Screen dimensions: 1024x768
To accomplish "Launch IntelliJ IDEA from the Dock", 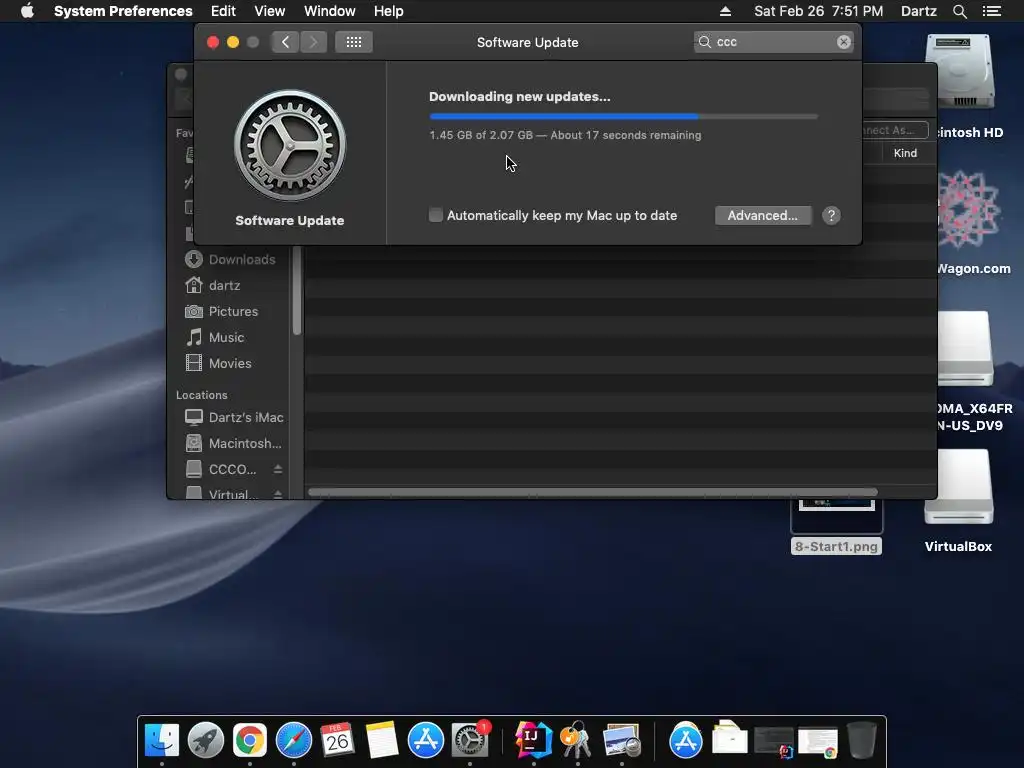I will coord(534,741).
